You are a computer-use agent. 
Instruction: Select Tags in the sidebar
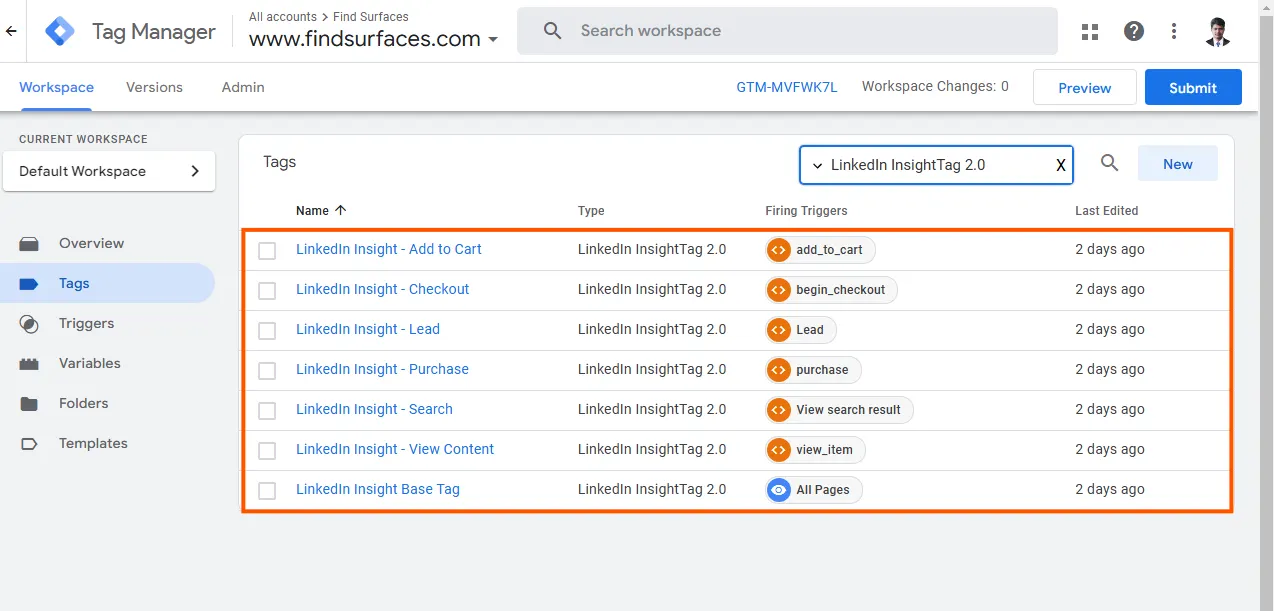[x=107, y=283]
